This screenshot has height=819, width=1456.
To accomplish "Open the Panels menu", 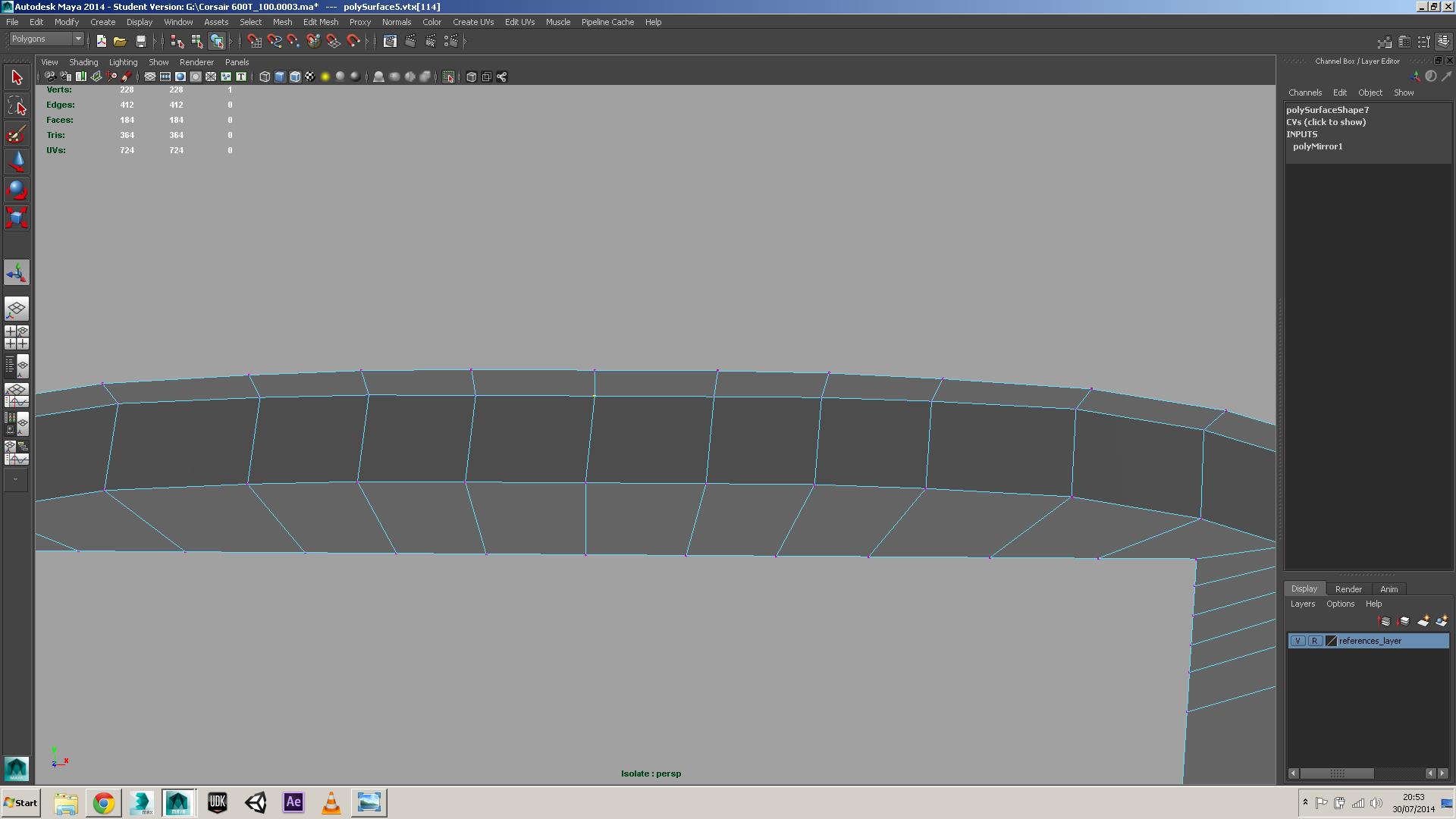I will [237, 62].
